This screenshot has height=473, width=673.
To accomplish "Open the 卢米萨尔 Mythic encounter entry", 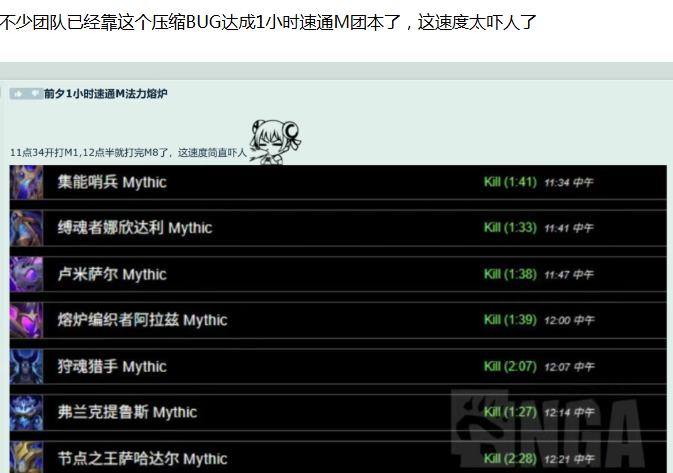I will tap(112, 274).
